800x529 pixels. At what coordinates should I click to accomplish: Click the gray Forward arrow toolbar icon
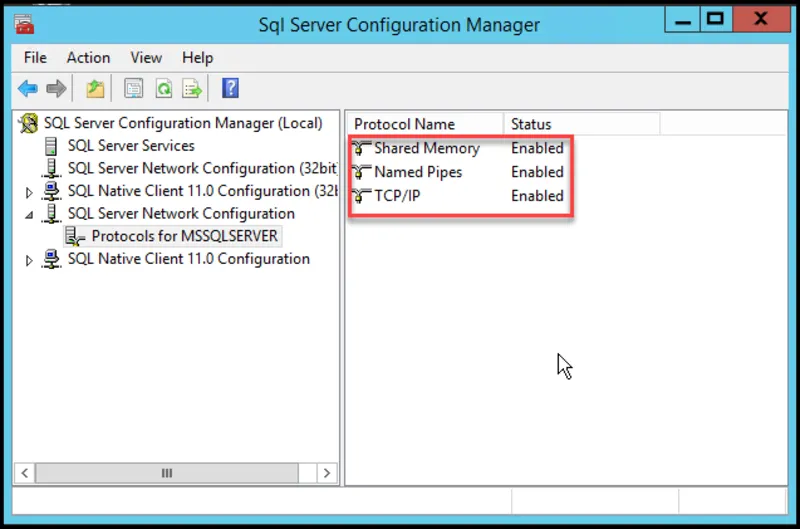[x=56, y=89]
